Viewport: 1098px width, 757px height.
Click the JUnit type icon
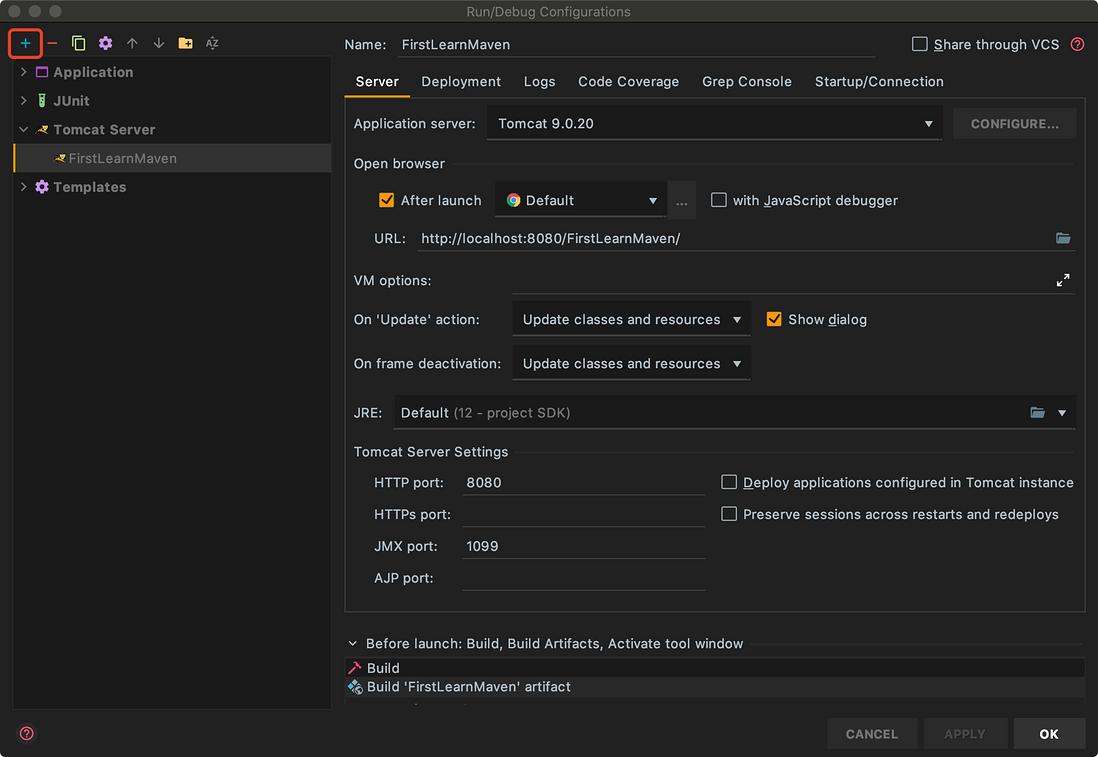(x=42, y=101)
